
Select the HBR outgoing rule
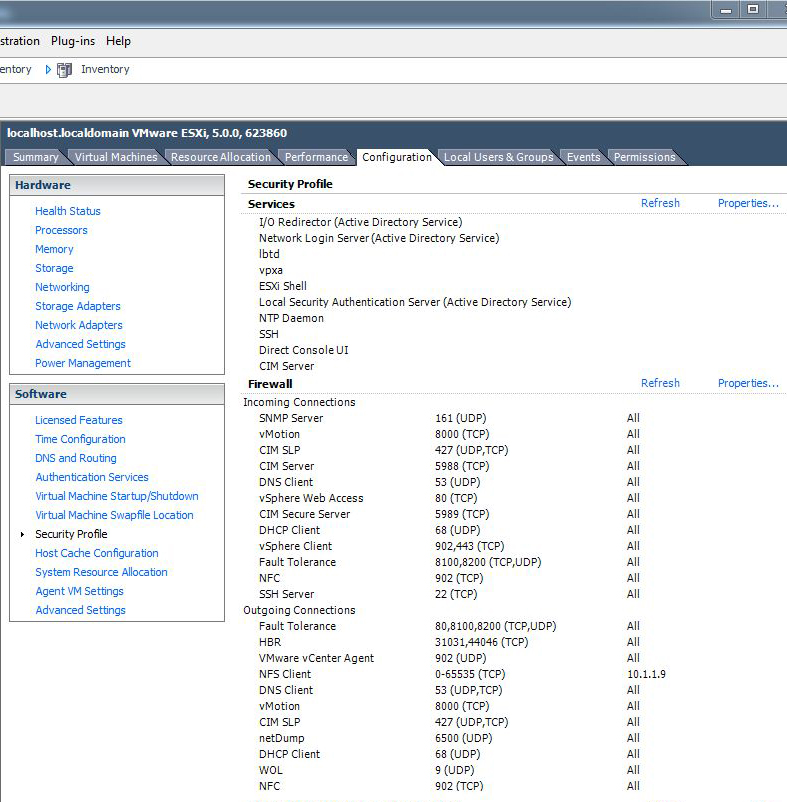point(269,642)
